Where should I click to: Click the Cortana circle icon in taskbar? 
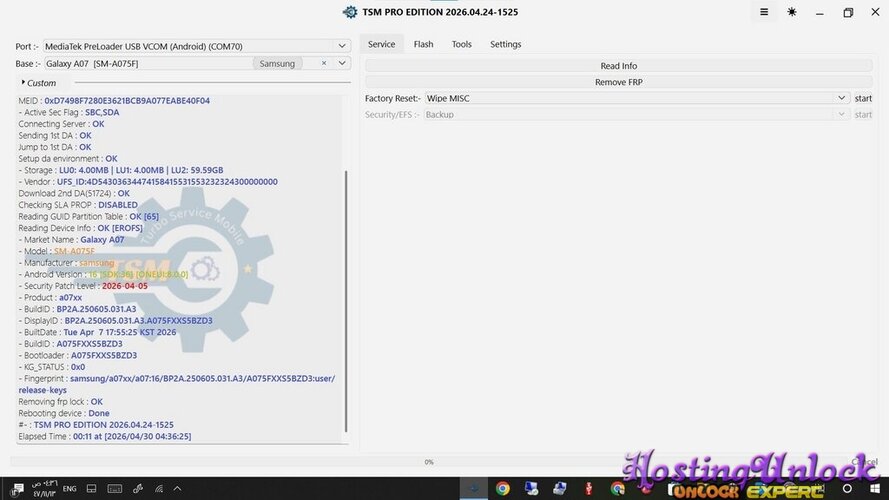(x=847, y=489)
